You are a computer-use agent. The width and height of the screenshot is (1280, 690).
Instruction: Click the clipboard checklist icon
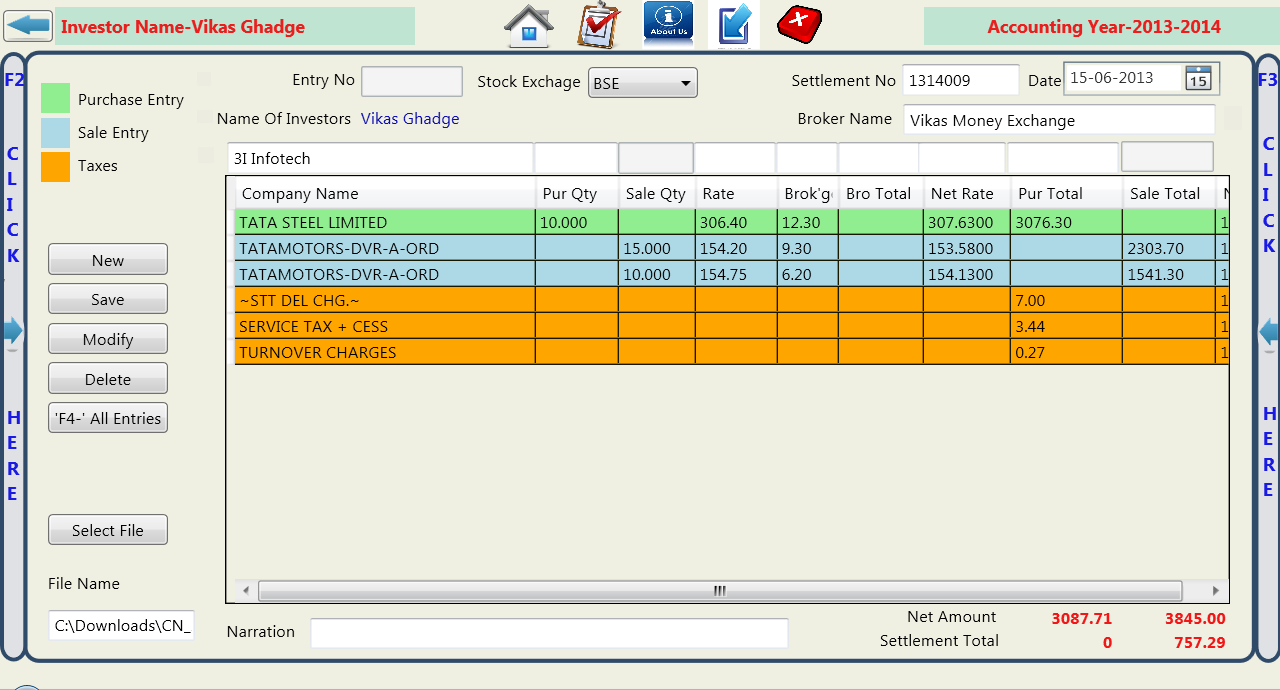click(599, 26)
